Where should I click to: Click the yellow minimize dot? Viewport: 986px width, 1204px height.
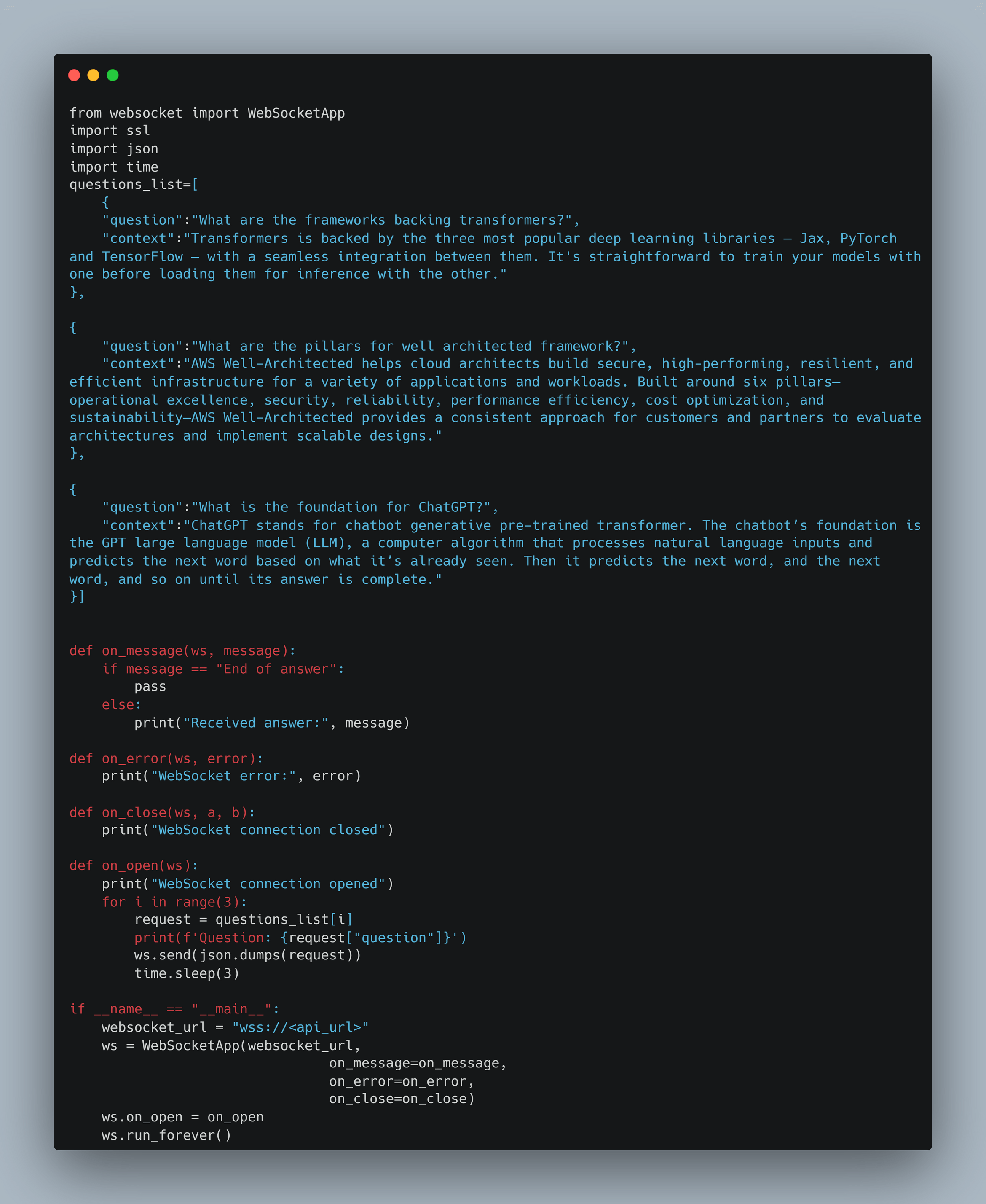93,75
